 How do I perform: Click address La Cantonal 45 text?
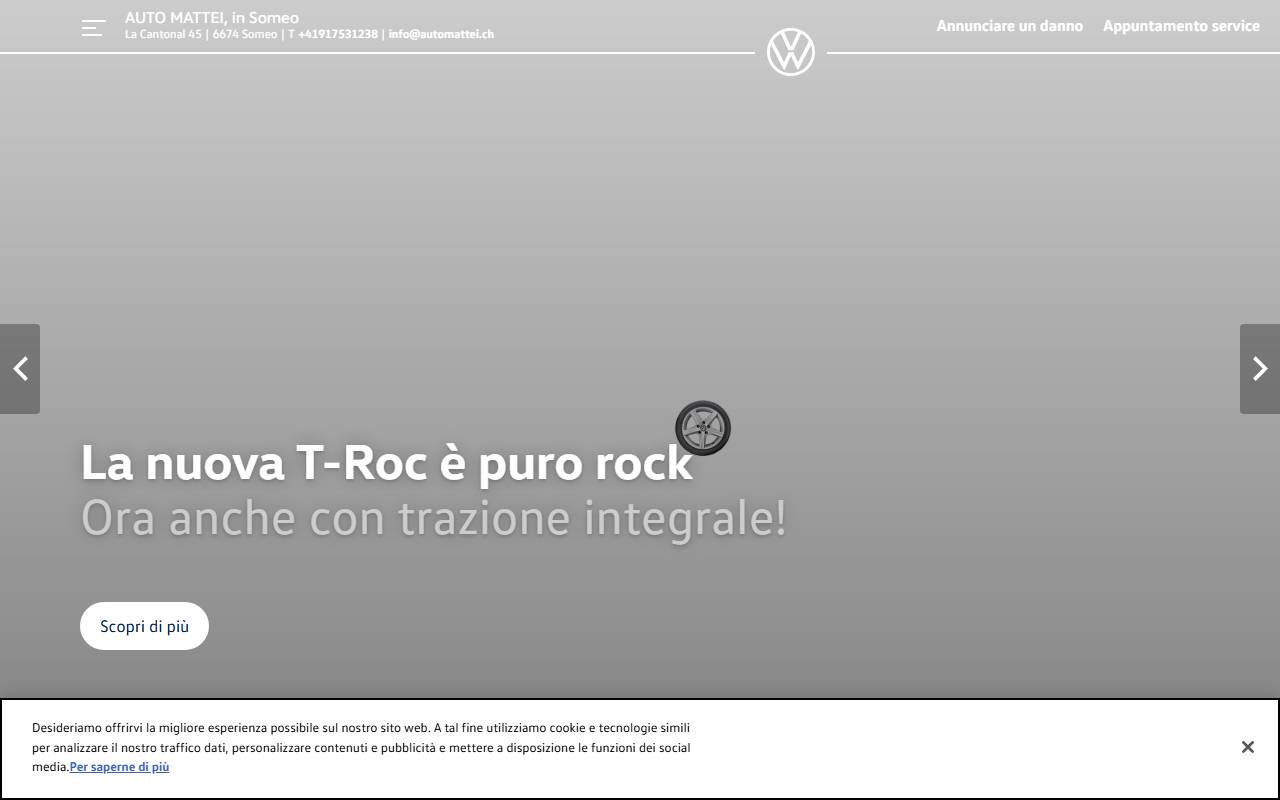[x=163, y=34]
